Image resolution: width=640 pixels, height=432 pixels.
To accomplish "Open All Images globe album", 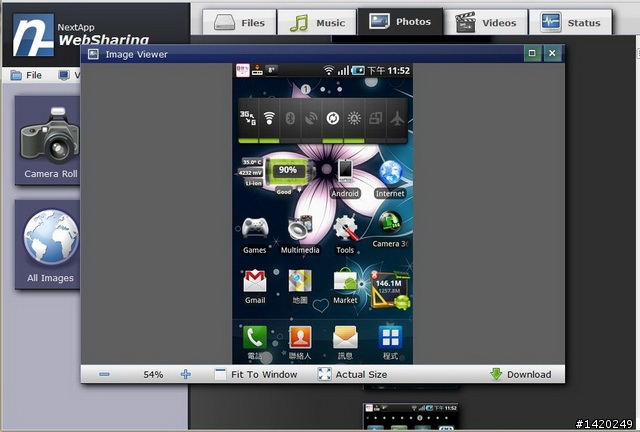I will click(50, 245).
